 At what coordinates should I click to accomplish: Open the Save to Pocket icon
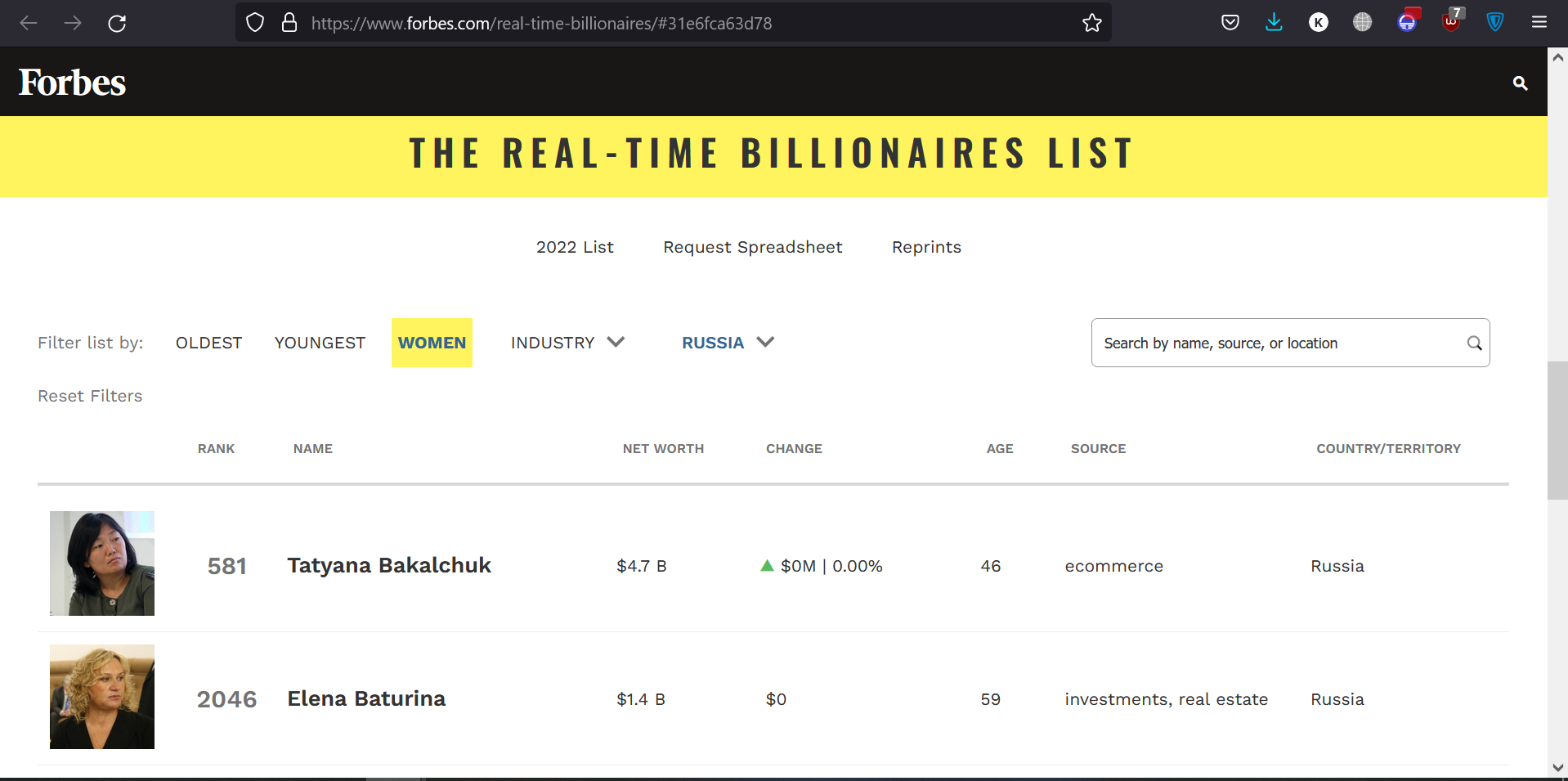click(x=1230, y=23)
